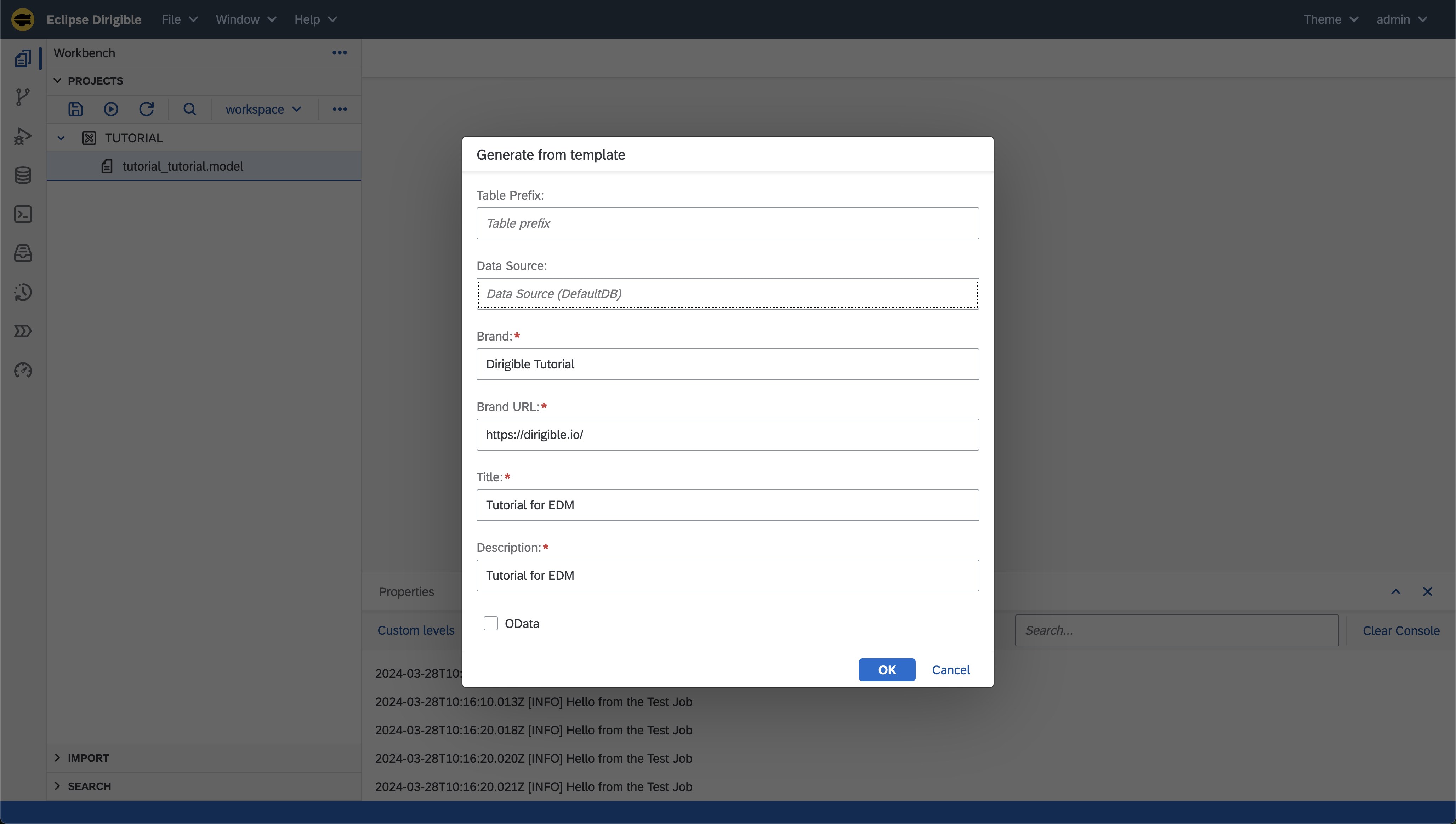Viewport: 1456px width, 824px height.
Task: Click the 10:16:10.013Z Test Job log line
Action: pos(534,702)
